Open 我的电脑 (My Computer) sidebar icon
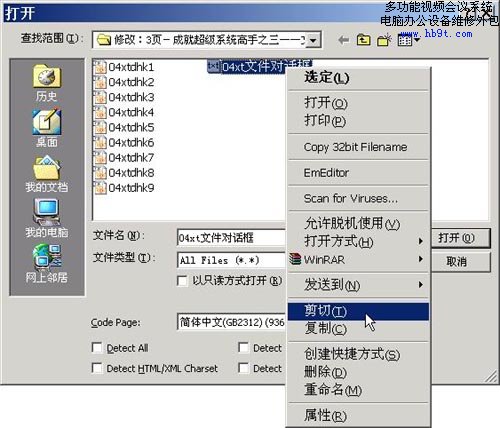500x428 pixels. coord(47,218)
